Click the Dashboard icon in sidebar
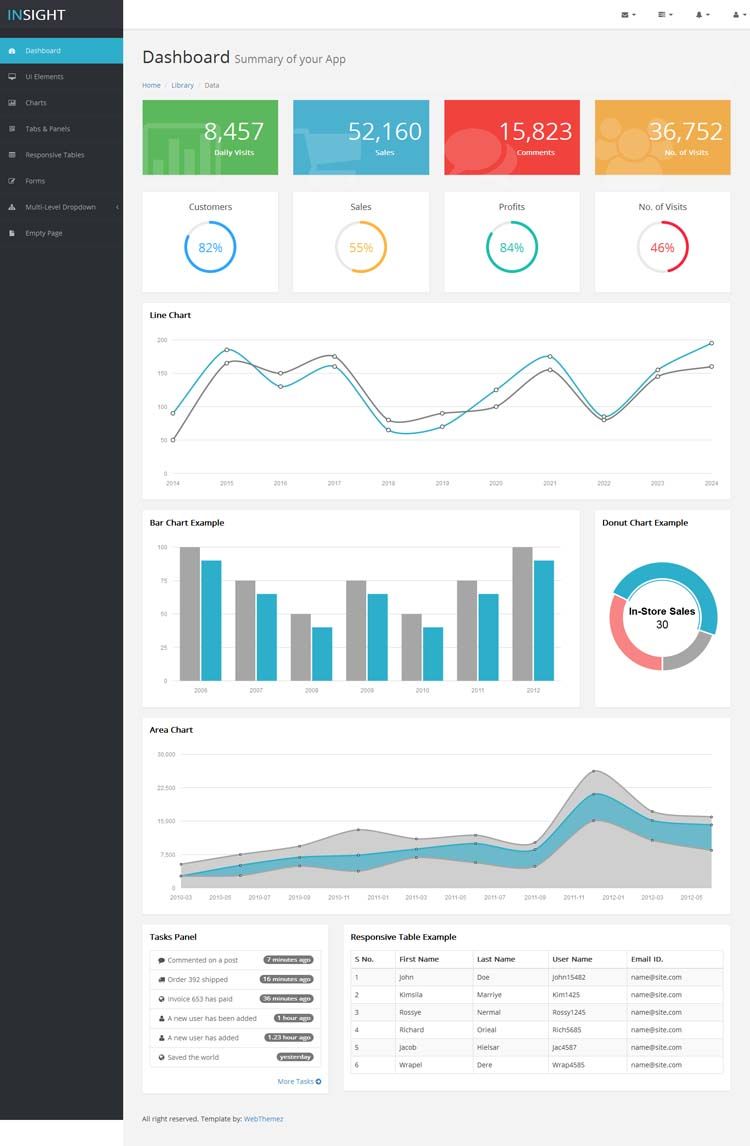Screen dimensions: 750x1146 pyautogui.click(x=12, y=51)
